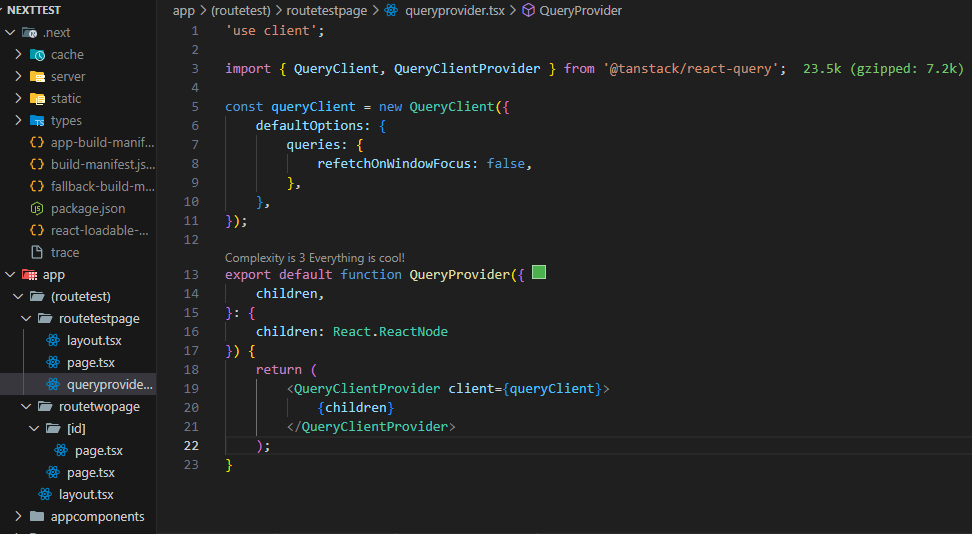Click the routetestpage open folder icon

click(x=45, y=318)
